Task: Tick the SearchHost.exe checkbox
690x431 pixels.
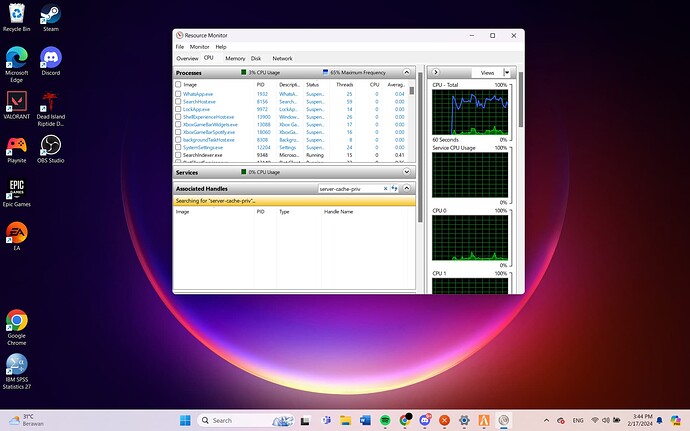Action: 178,102
